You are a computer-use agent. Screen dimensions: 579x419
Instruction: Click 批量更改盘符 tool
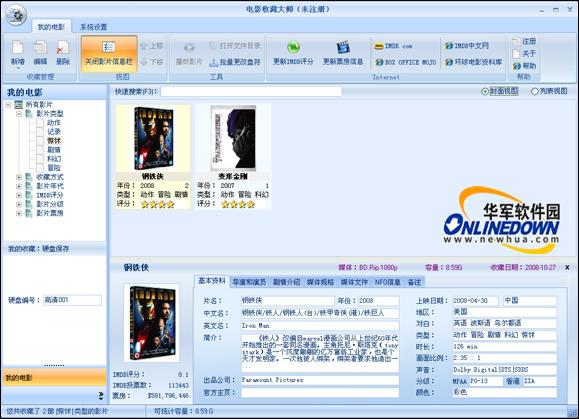[235, 62]
